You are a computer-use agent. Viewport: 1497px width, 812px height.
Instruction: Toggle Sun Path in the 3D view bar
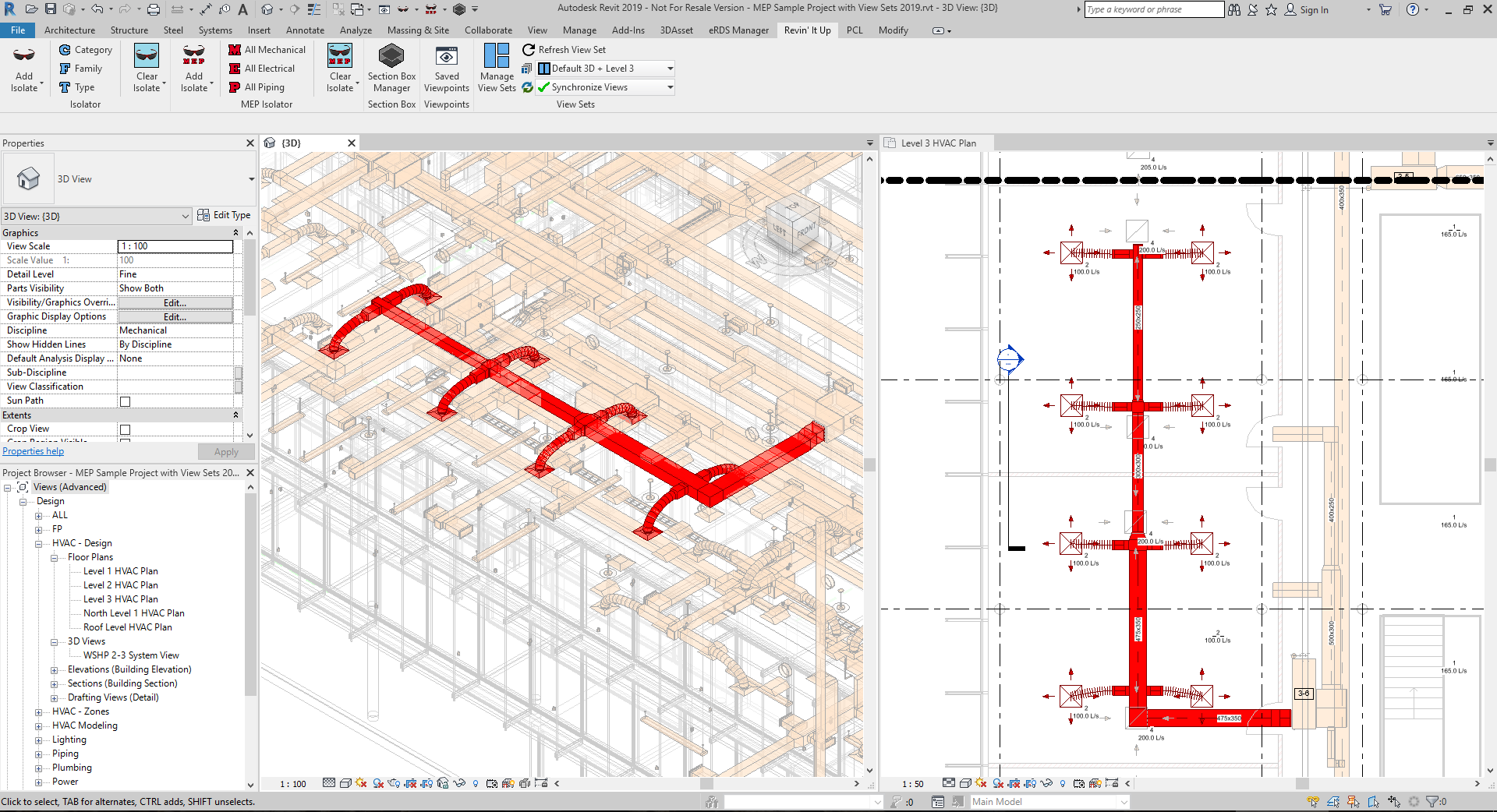[361, 783]
